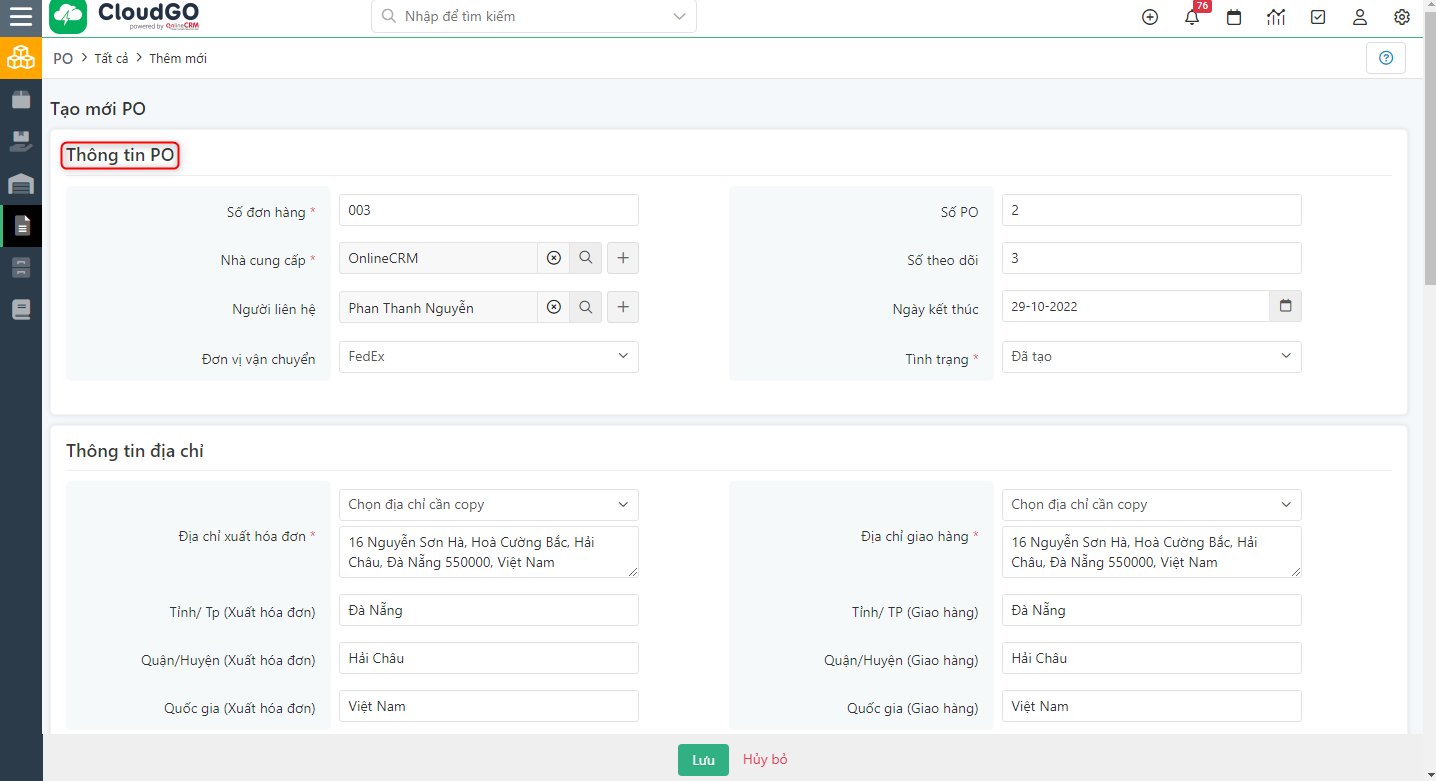Image resolution: width=1436 pixels, height=781 pixels.
Task: Open the analytics chart icon
Action: coord(1275,17)
